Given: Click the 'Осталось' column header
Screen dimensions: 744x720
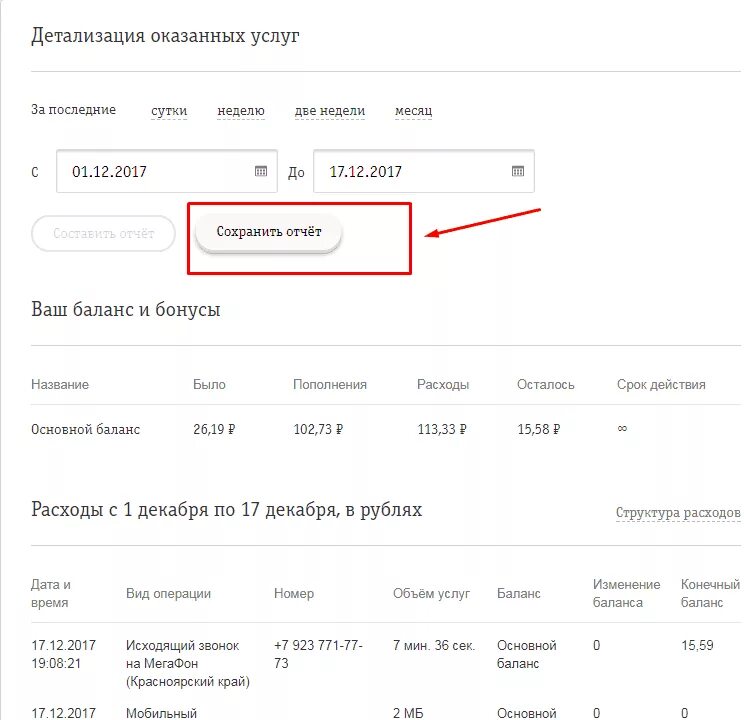Looking at the screenshot, I should (x=546, y=384).
